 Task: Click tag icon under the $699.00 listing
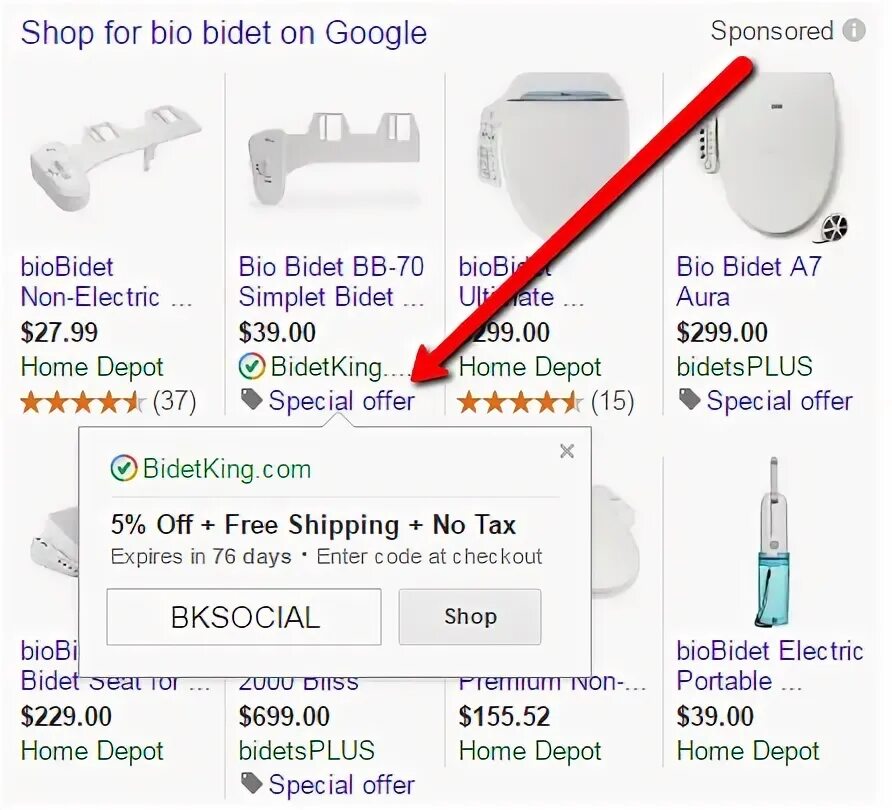pyautogui.click(x=251, y=783)
